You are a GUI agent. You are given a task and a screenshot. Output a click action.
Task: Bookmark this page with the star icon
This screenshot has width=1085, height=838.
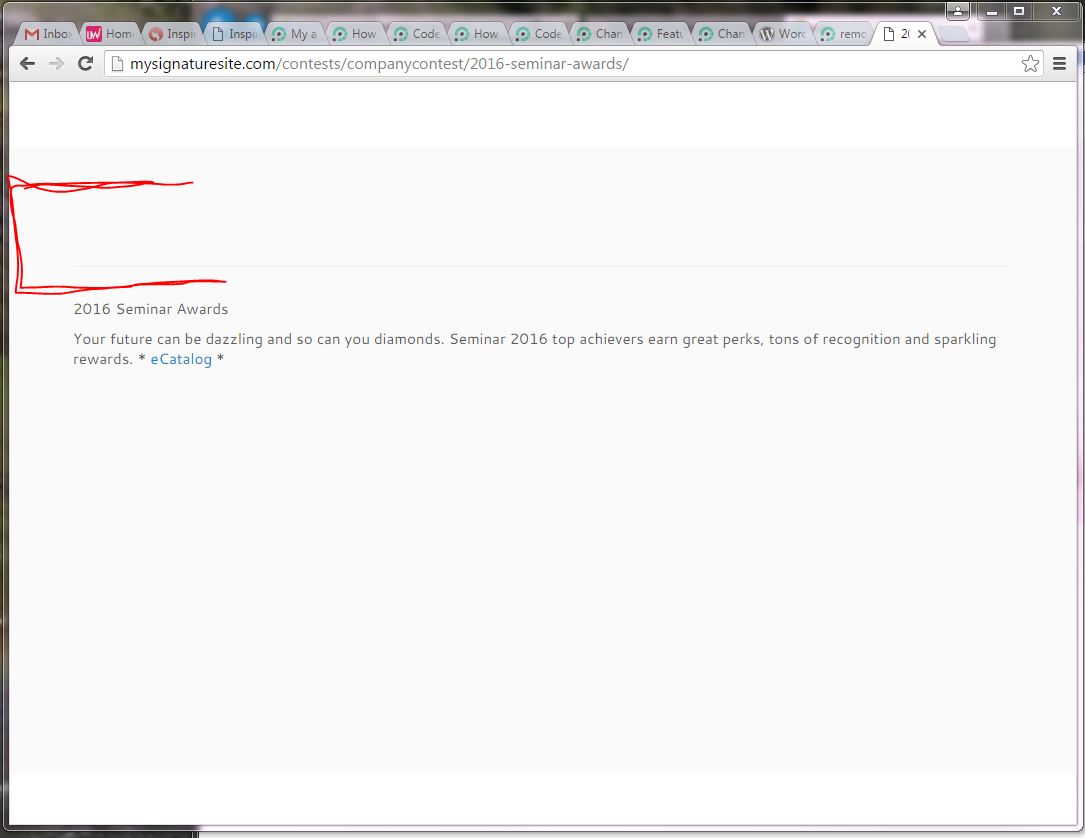pyautogui.click(x=1030, y=64)
